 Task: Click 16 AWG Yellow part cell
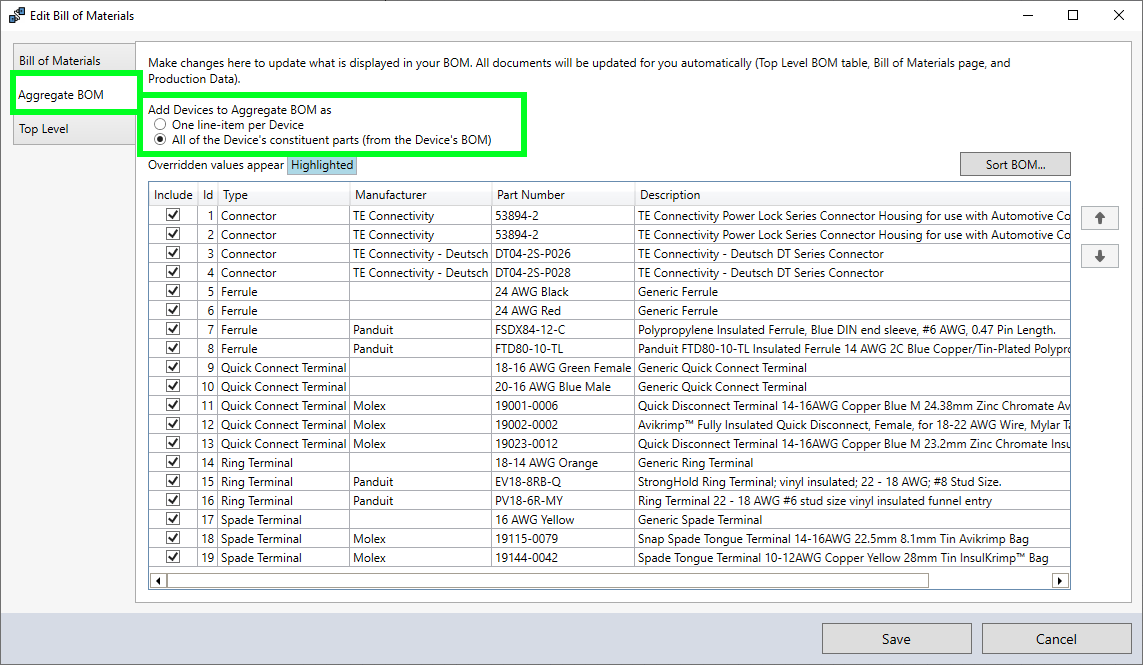coord(563,519)
